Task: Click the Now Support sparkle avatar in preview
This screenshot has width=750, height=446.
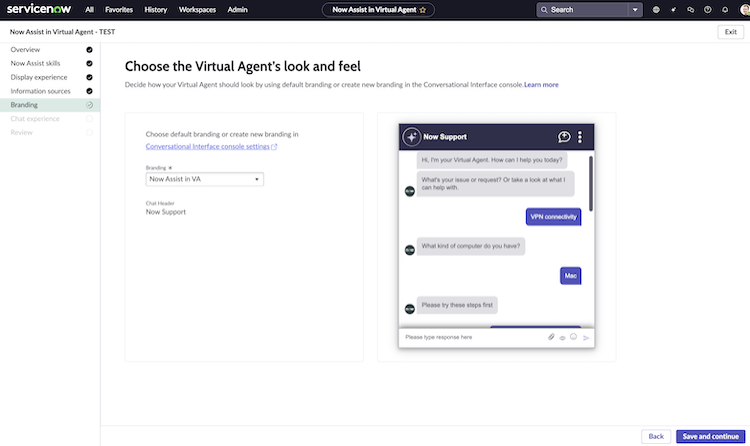Action: 411,137
